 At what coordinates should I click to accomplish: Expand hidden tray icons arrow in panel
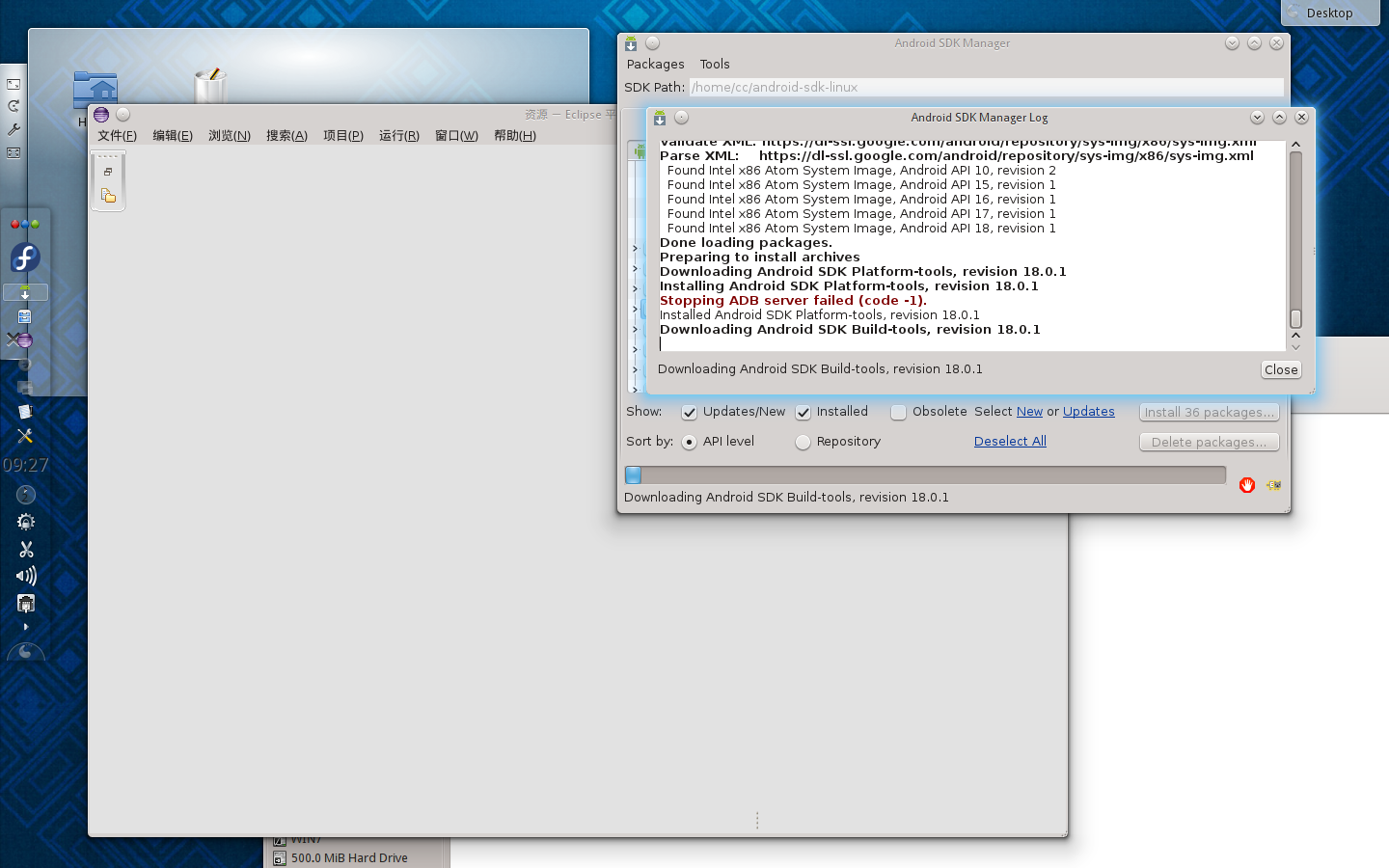(26, 627)
